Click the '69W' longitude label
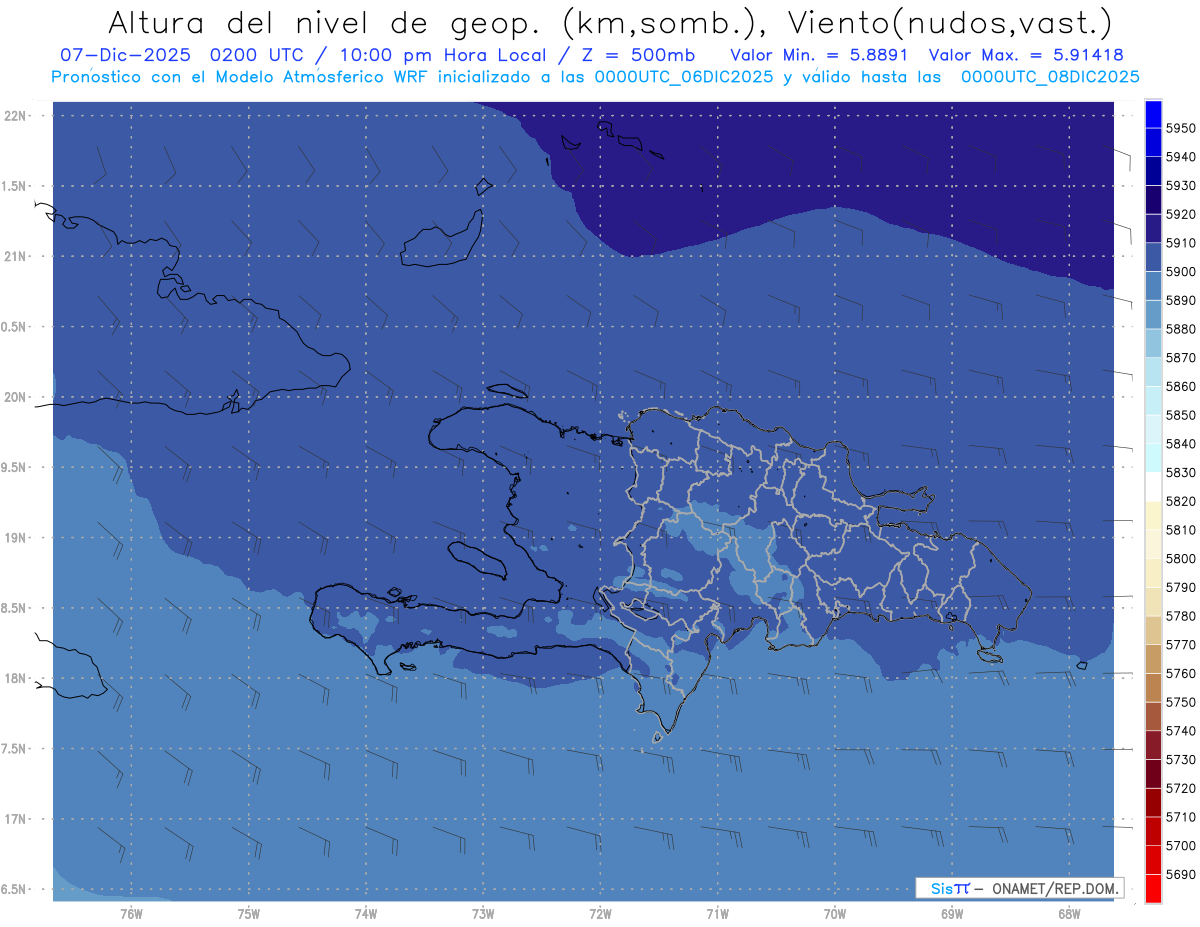The height and width of the screenshot is (927, 1200). (952, 914)
